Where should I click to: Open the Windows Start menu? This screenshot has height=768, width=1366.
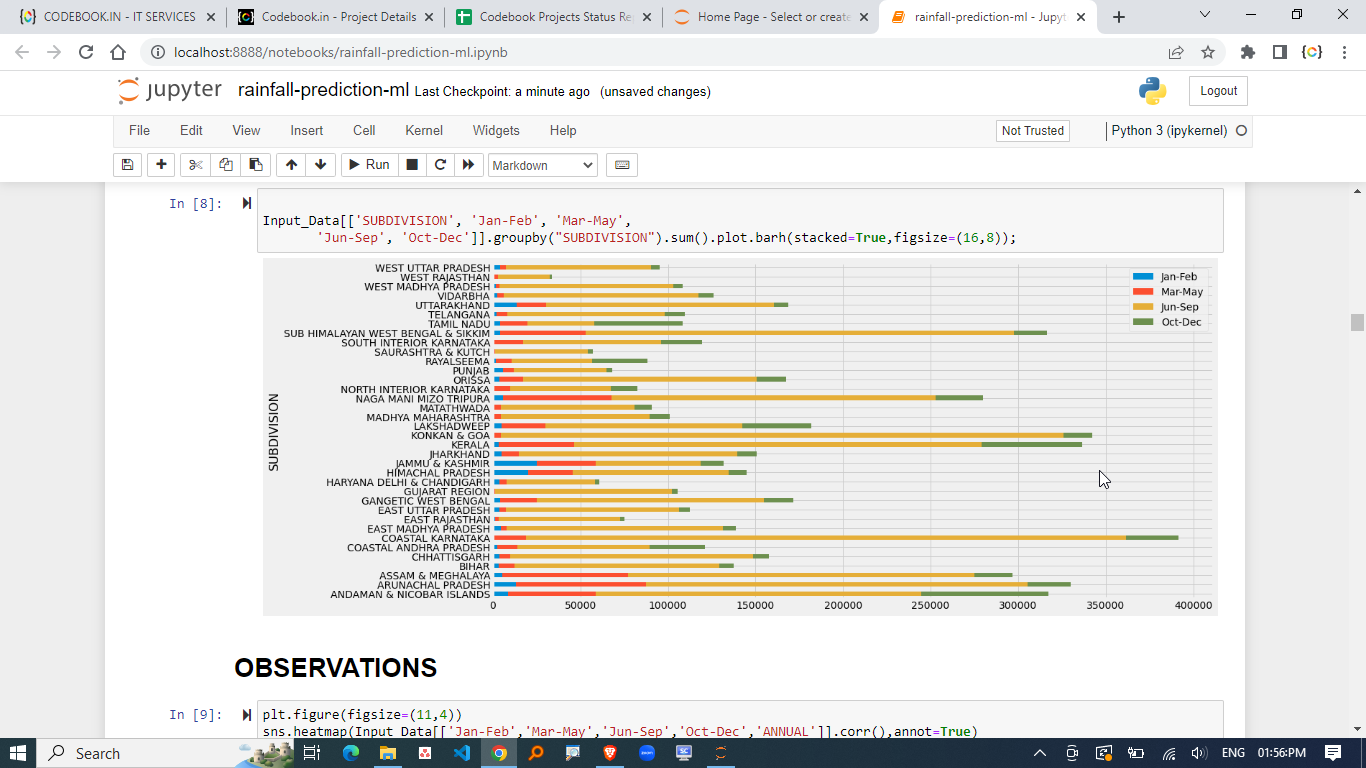coord(18,753)
